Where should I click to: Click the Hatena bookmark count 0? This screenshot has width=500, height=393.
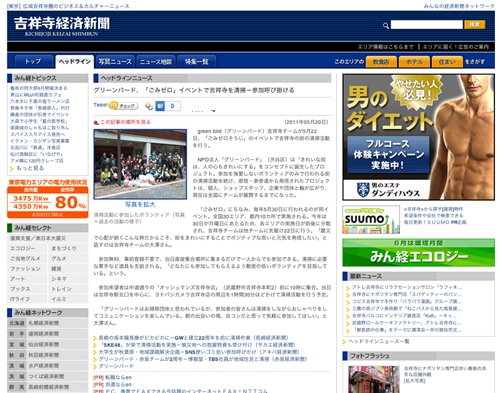pyautogui.click(x=172, y=106)
